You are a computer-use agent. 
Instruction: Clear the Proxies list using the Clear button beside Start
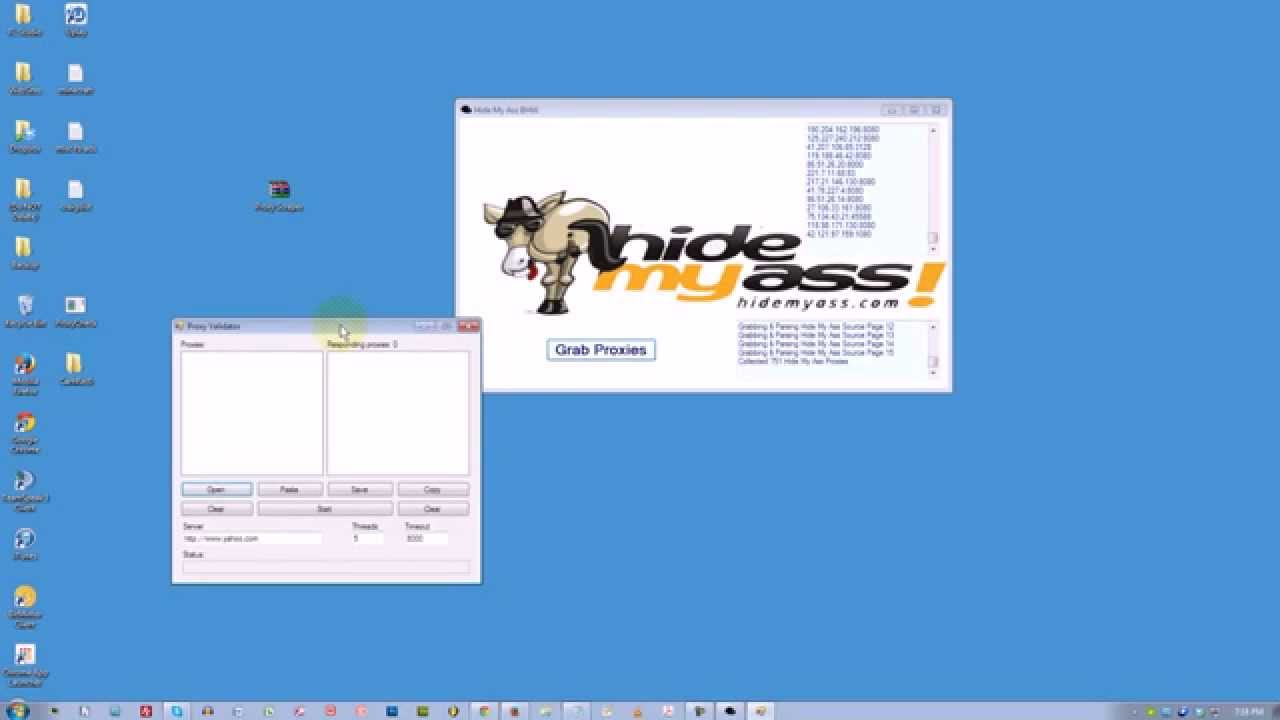(216, 509)
